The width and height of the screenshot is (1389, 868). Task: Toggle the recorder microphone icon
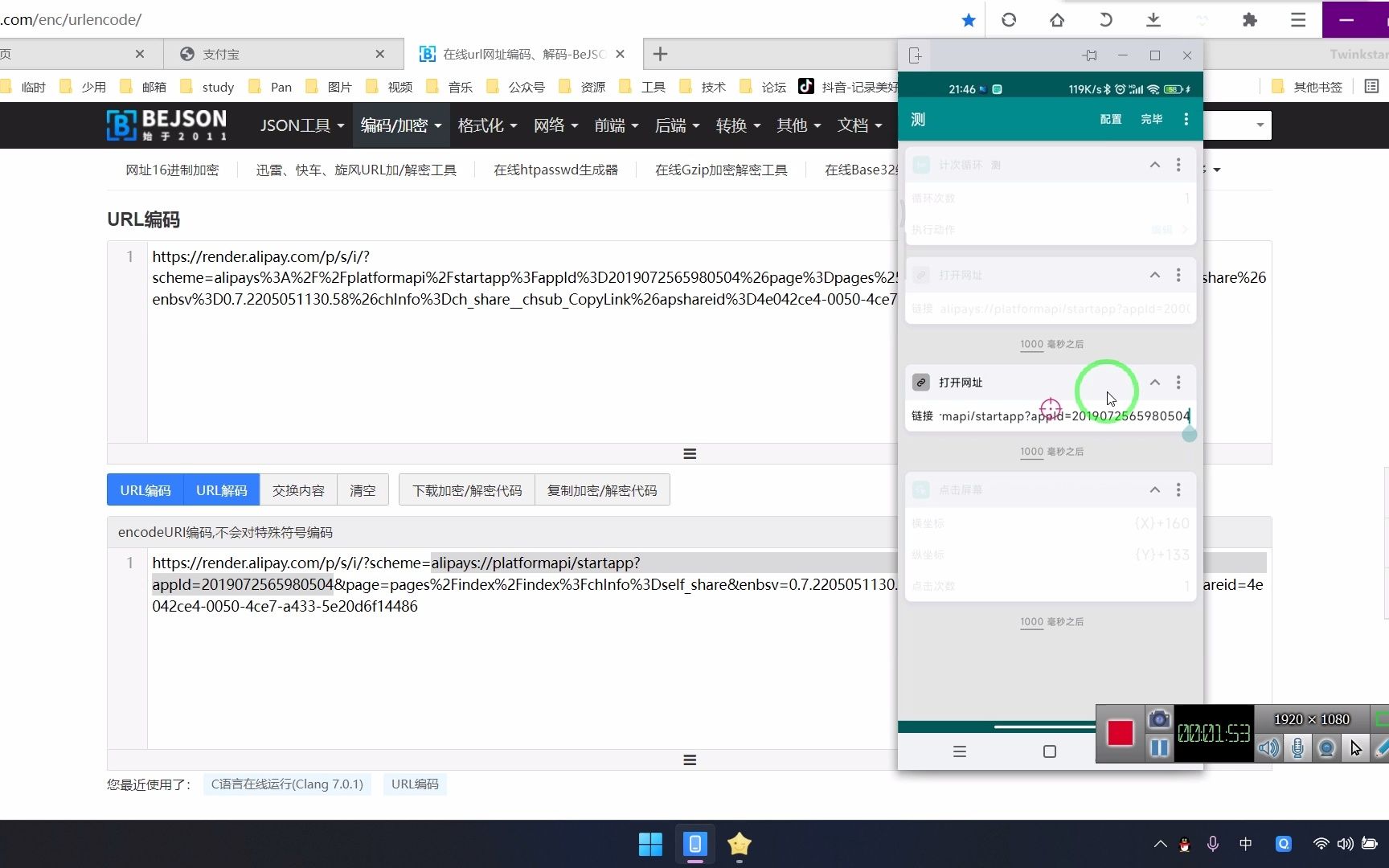(x=1297, y=748)
